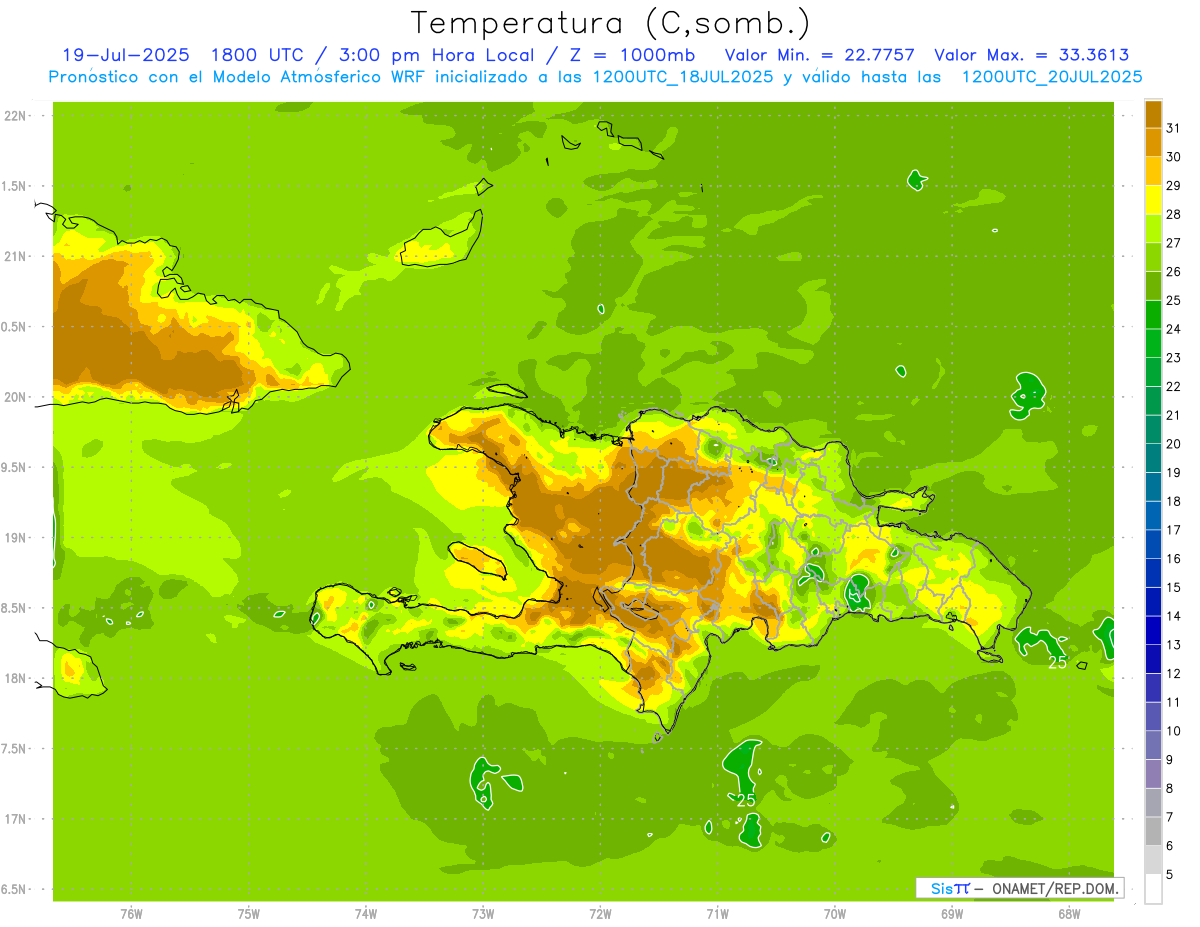
Task: Click the '25' contour label east of 68W
Action: tap(1057, 662)
